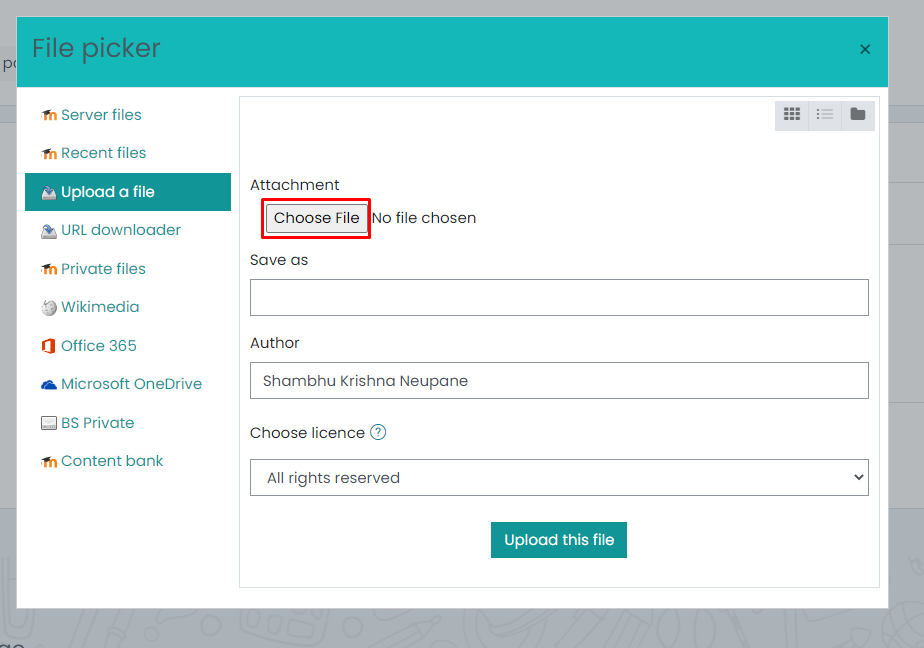Click the BS Private drive icon
The width and height of the screenshot is (924, 648).
[x=49, y=423]
